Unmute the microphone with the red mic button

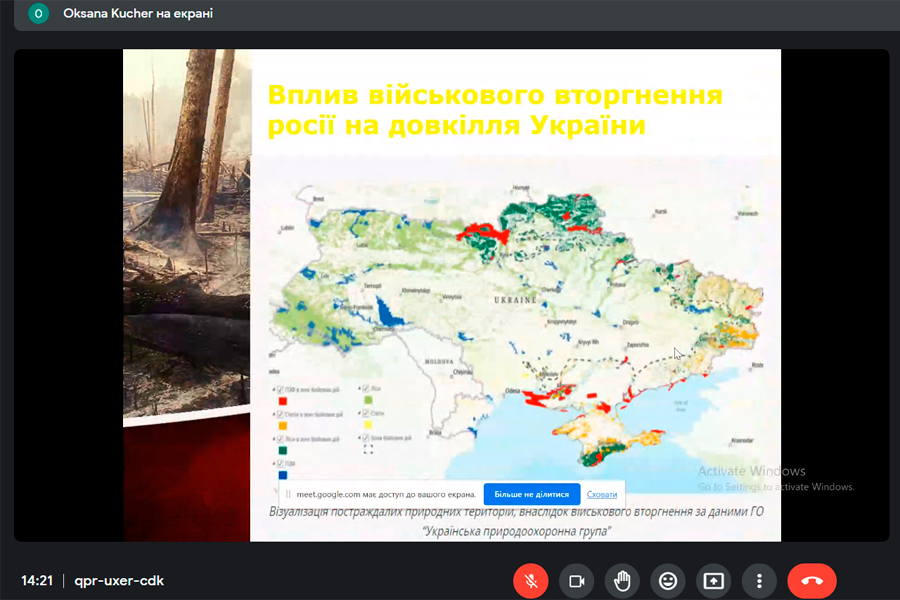click(x=531, y=581)
